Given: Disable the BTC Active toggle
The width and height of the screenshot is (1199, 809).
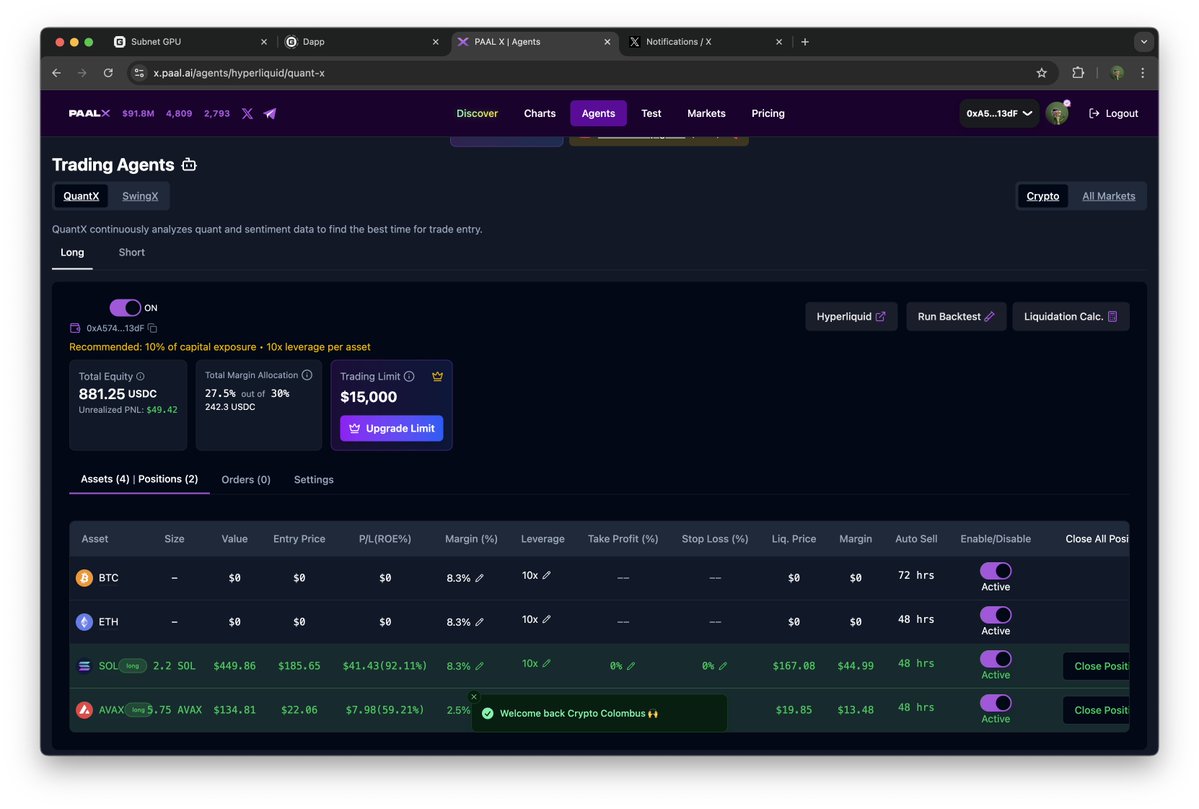Looking at the screenshot, I should click(x=996, y=571).
